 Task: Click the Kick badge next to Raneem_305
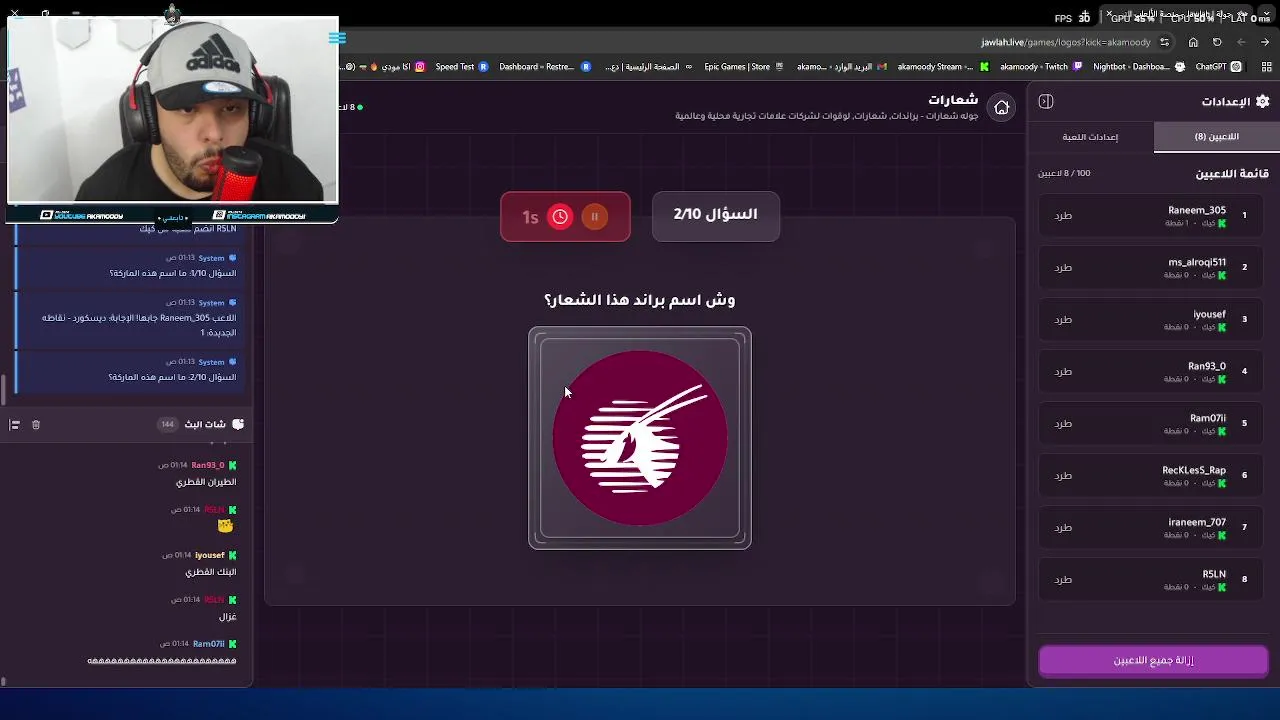(x=1222, y=223)
